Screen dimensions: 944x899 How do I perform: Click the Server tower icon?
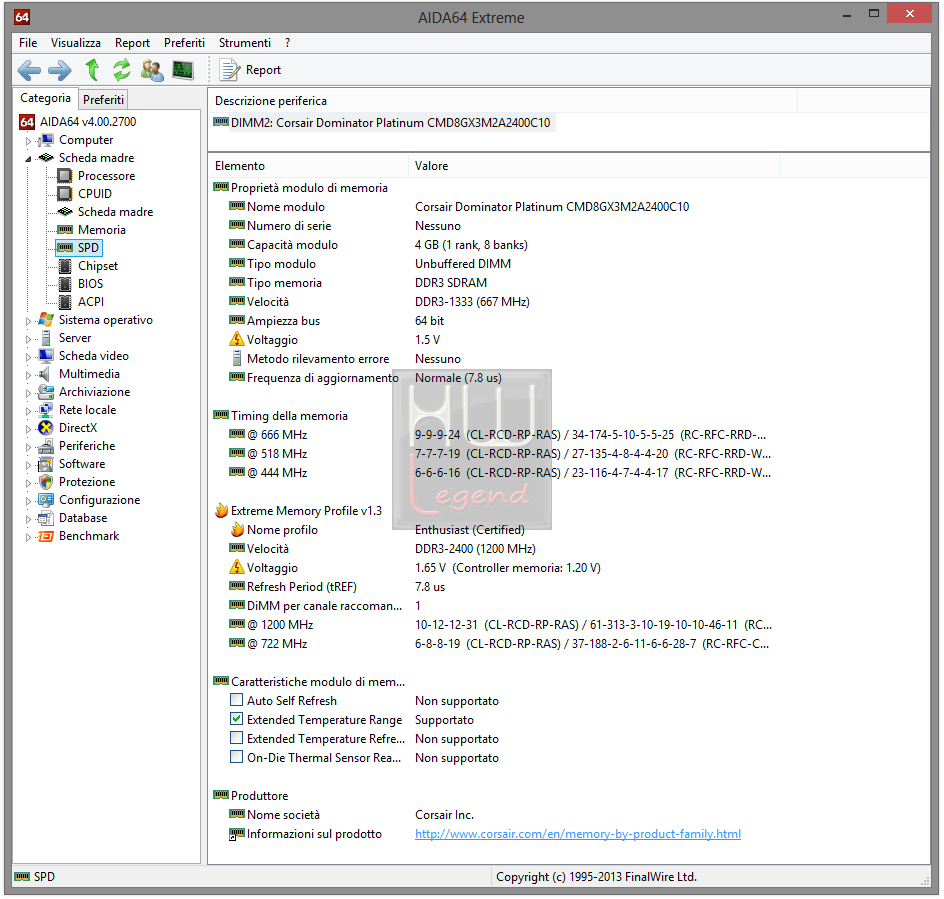coord(46,338)
